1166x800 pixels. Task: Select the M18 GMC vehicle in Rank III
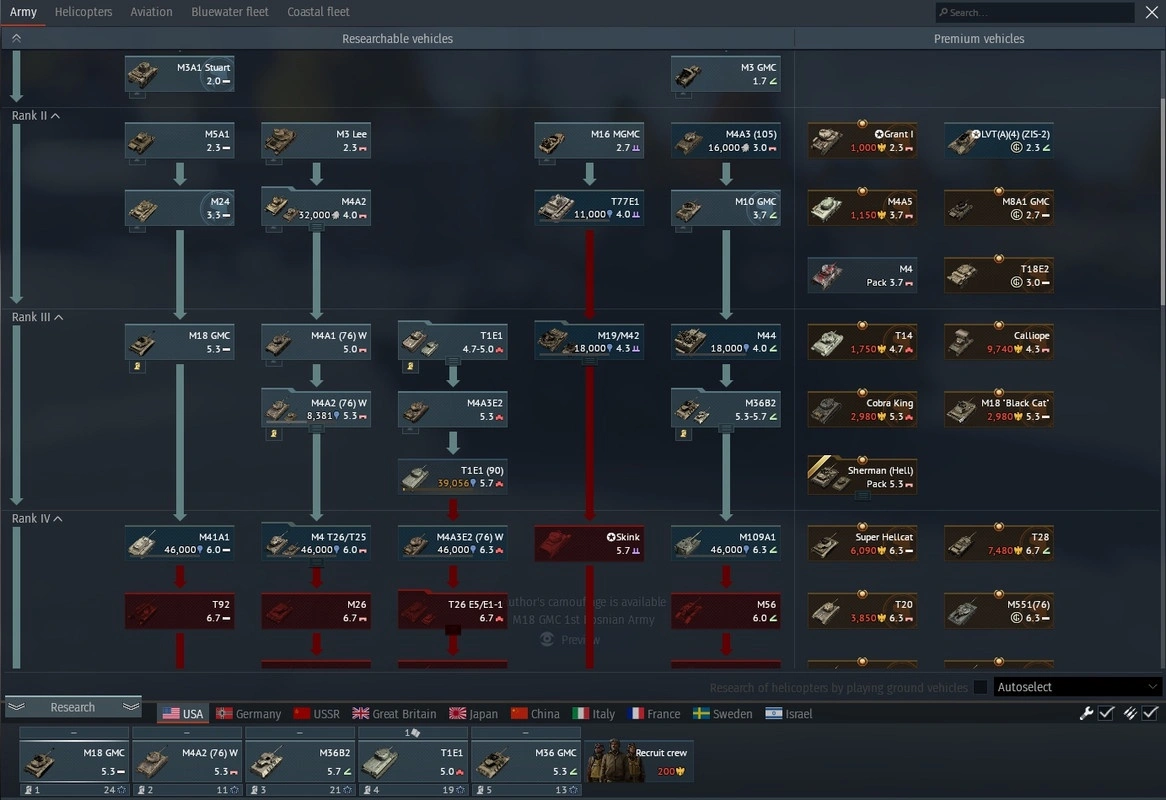tap(180, 342)
